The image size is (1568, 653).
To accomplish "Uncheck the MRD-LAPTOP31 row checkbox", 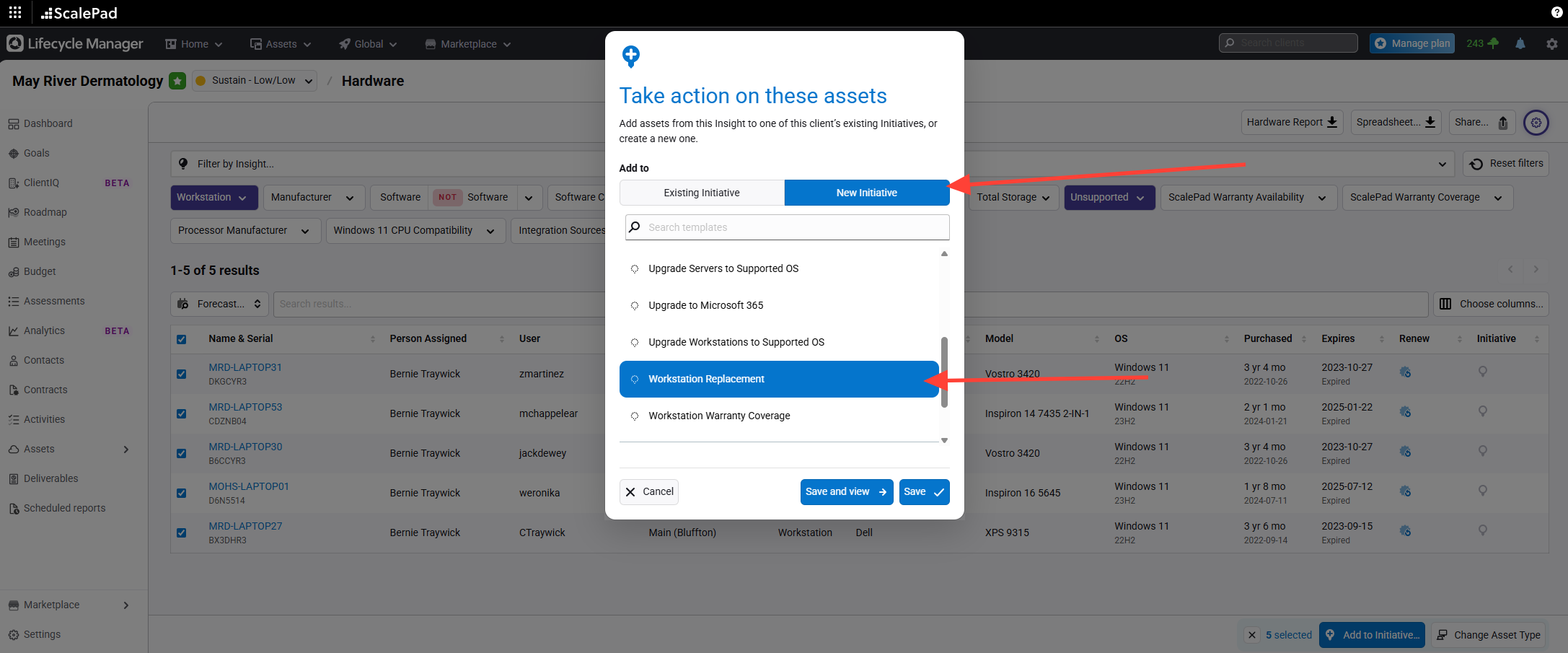I will tap(182, 374).
